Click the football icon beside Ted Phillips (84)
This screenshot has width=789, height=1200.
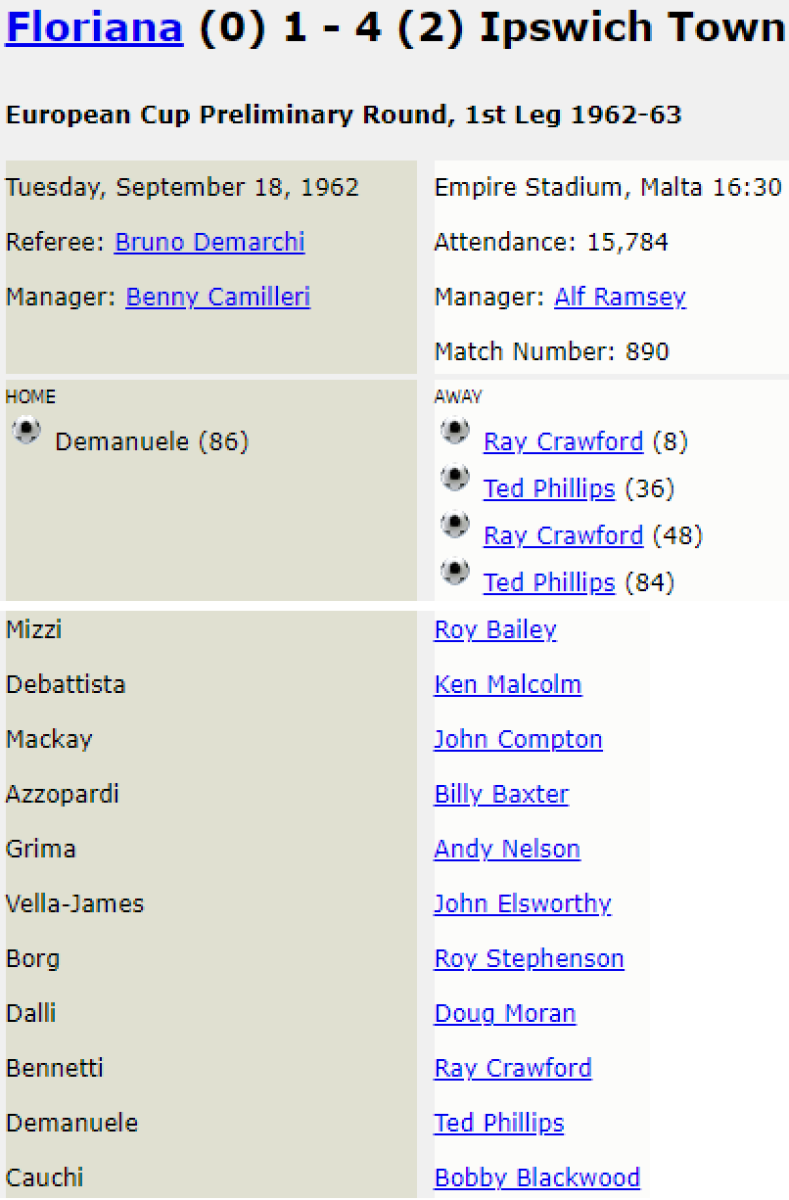[455, 572]
